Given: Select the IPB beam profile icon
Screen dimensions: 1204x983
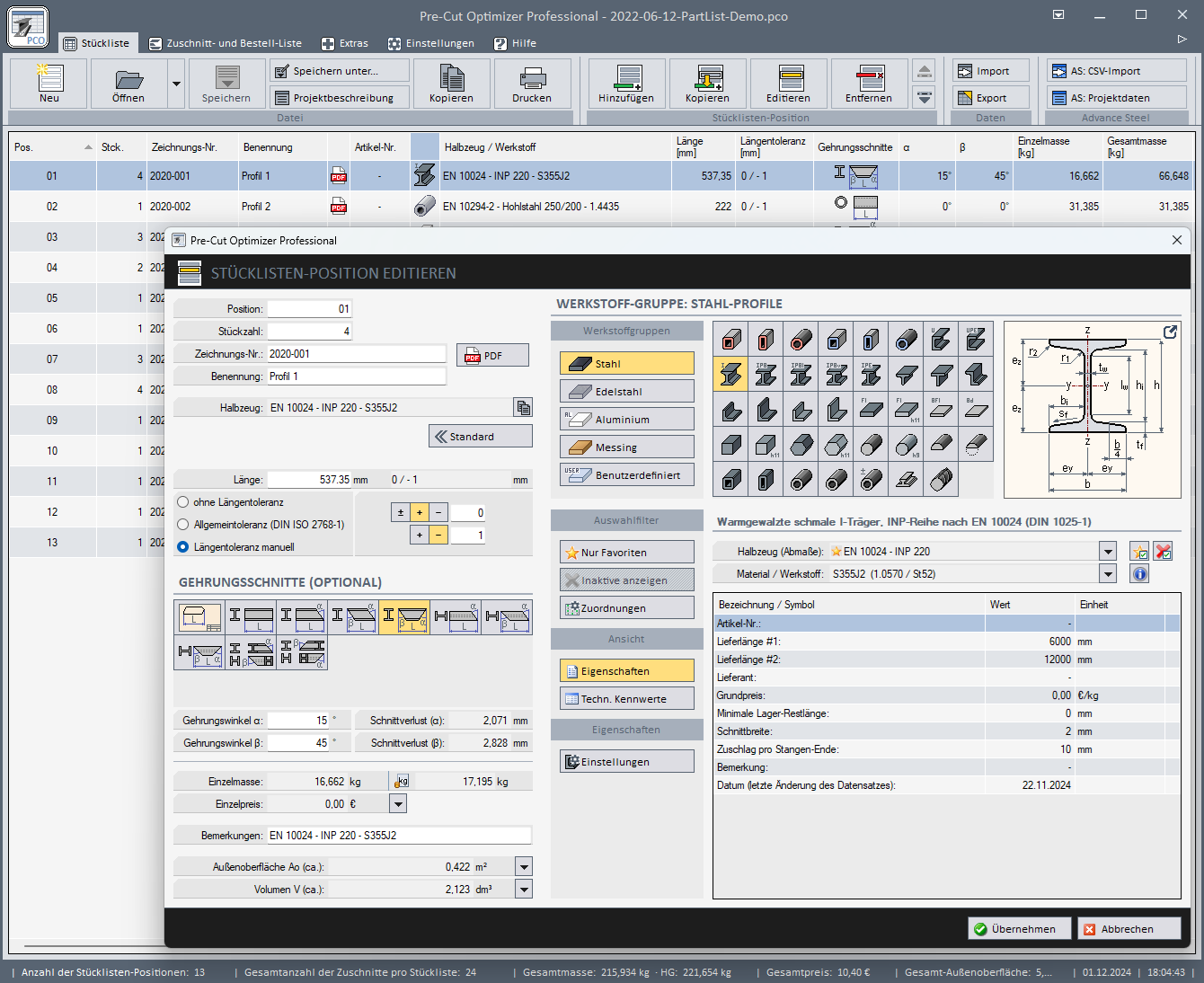Looking at the screenshot, I should coord(766,375).
